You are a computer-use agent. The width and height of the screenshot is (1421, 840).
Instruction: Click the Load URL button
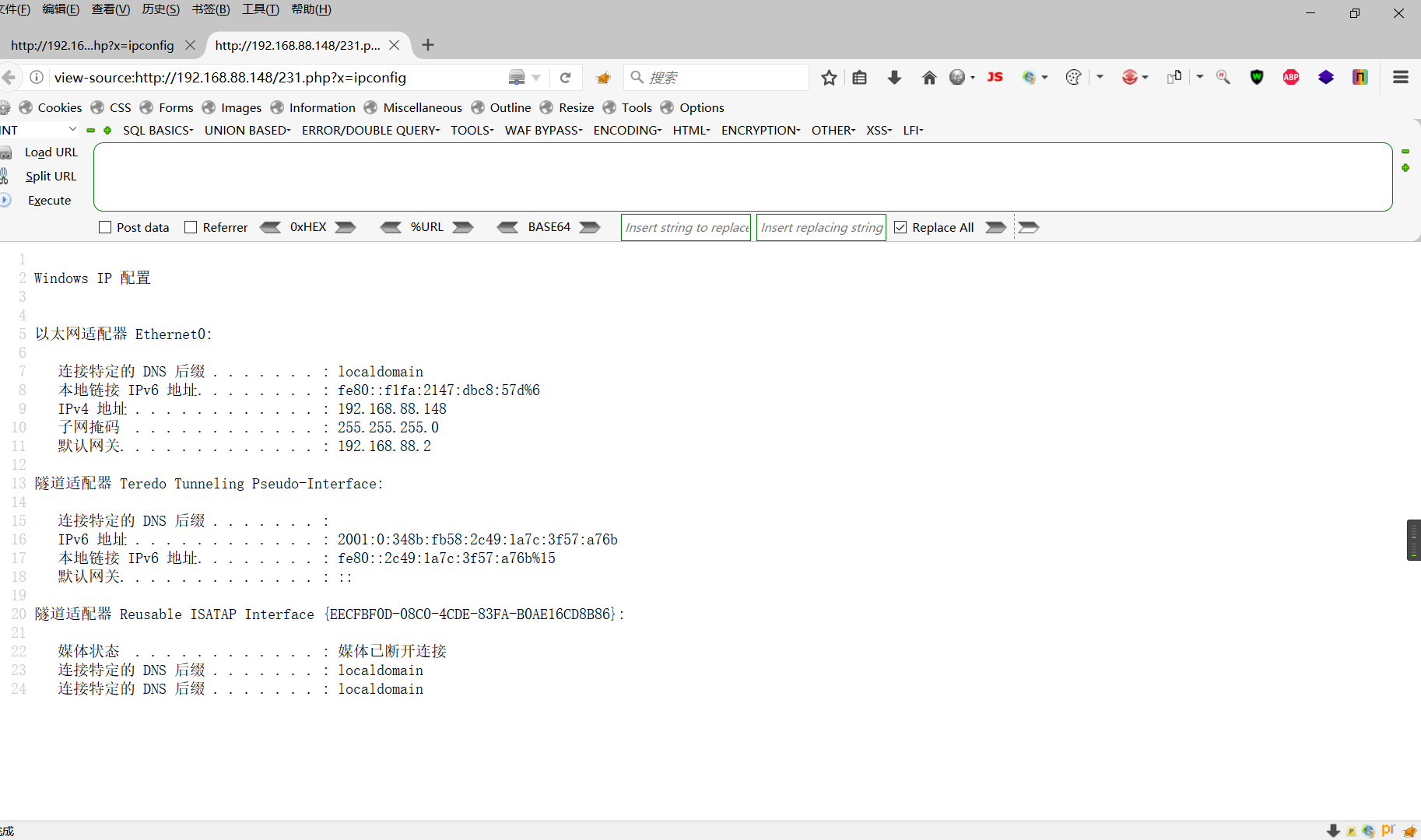point(51,152)
